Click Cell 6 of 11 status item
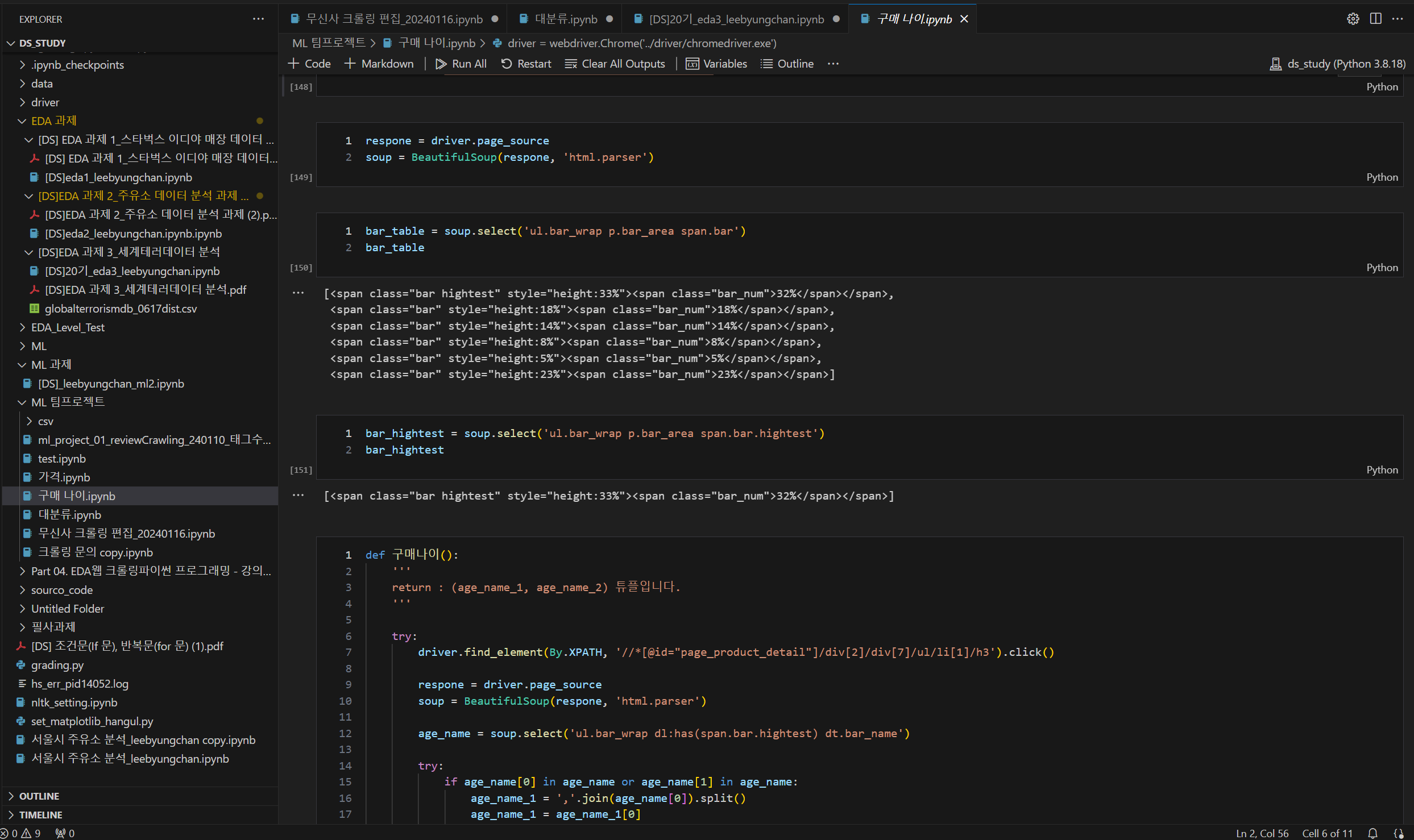This screenshot has height=840, width=1414. 1327,833
